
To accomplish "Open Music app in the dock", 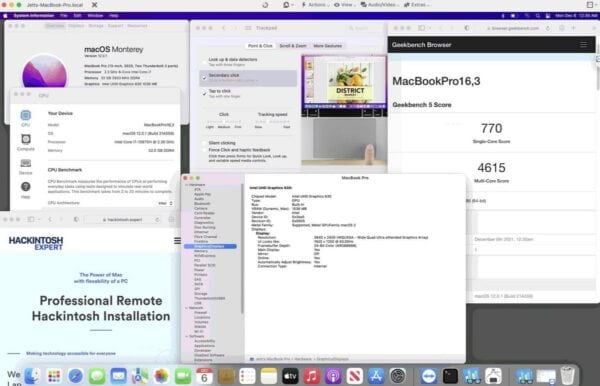I will click(312, 376).
